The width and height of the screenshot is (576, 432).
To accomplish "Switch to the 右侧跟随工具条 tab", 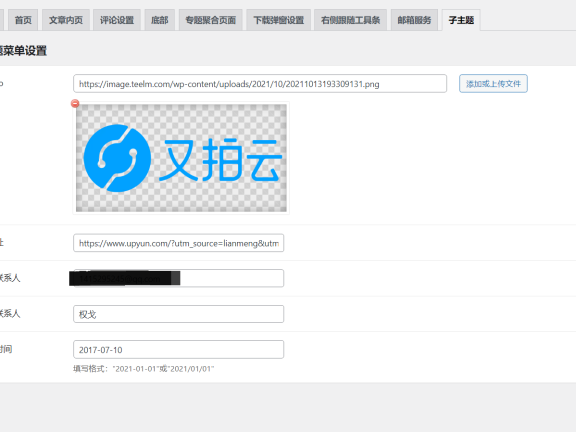I will 350,20.
